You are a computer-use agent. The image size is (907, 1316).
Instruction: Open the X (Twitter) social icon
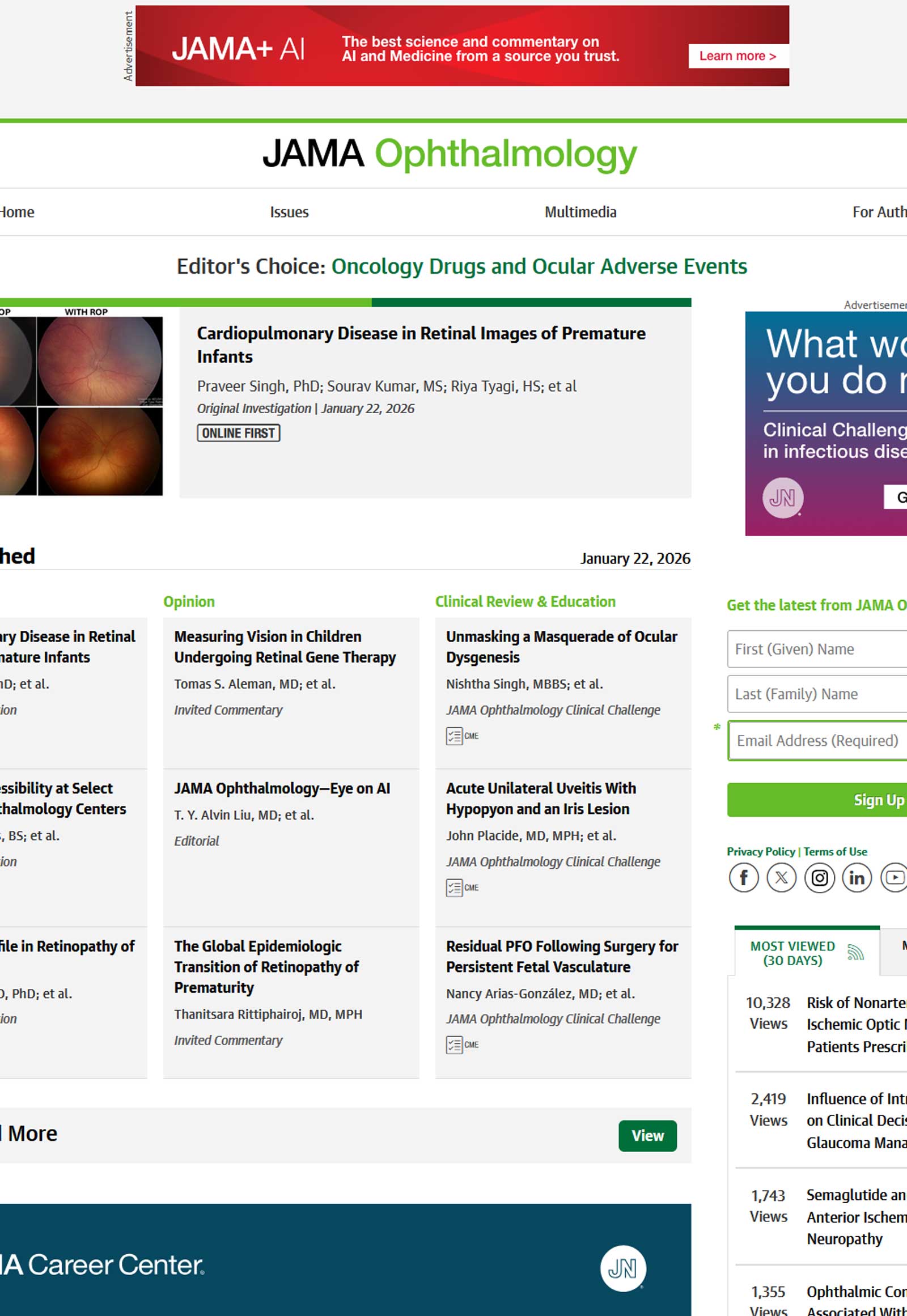click(781, 878)
